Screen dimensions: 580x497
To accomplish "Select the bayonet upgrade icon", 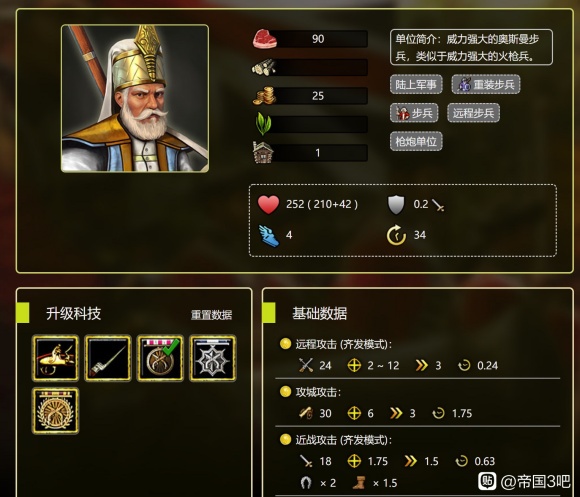I will coord(108,358).
